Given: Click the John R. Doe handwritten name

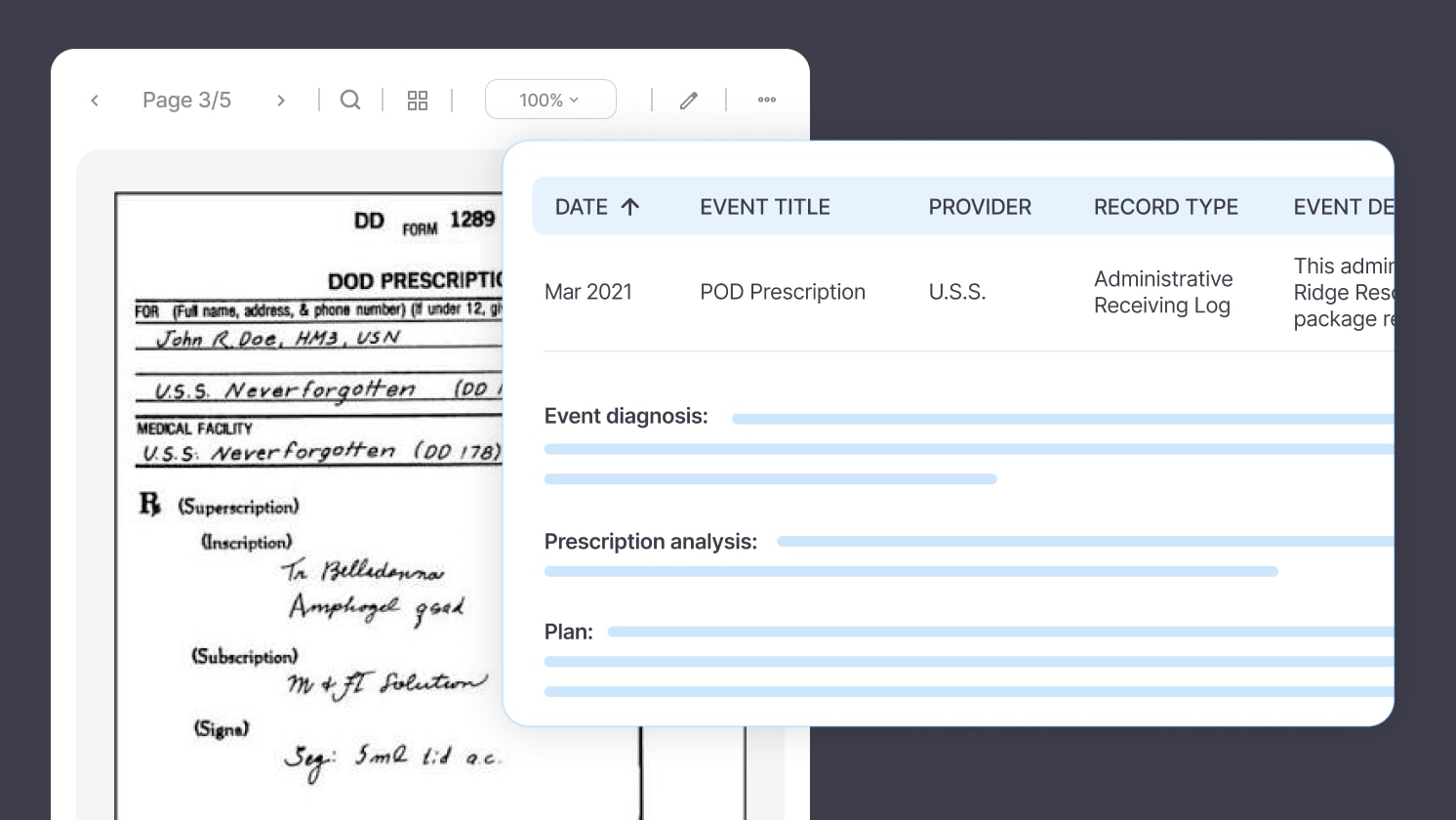Looking at the screenshot, I should pos(278,338).
